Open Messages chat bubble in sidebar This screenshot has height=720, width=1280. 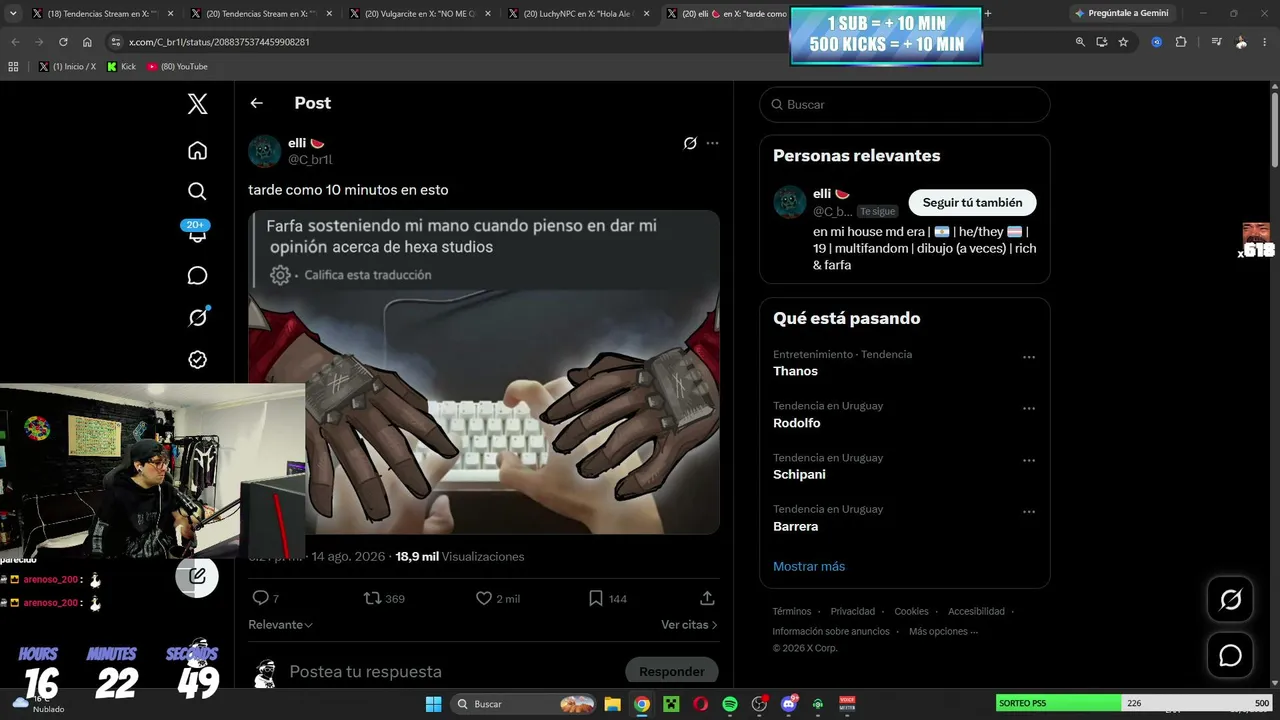click(198, 276)
